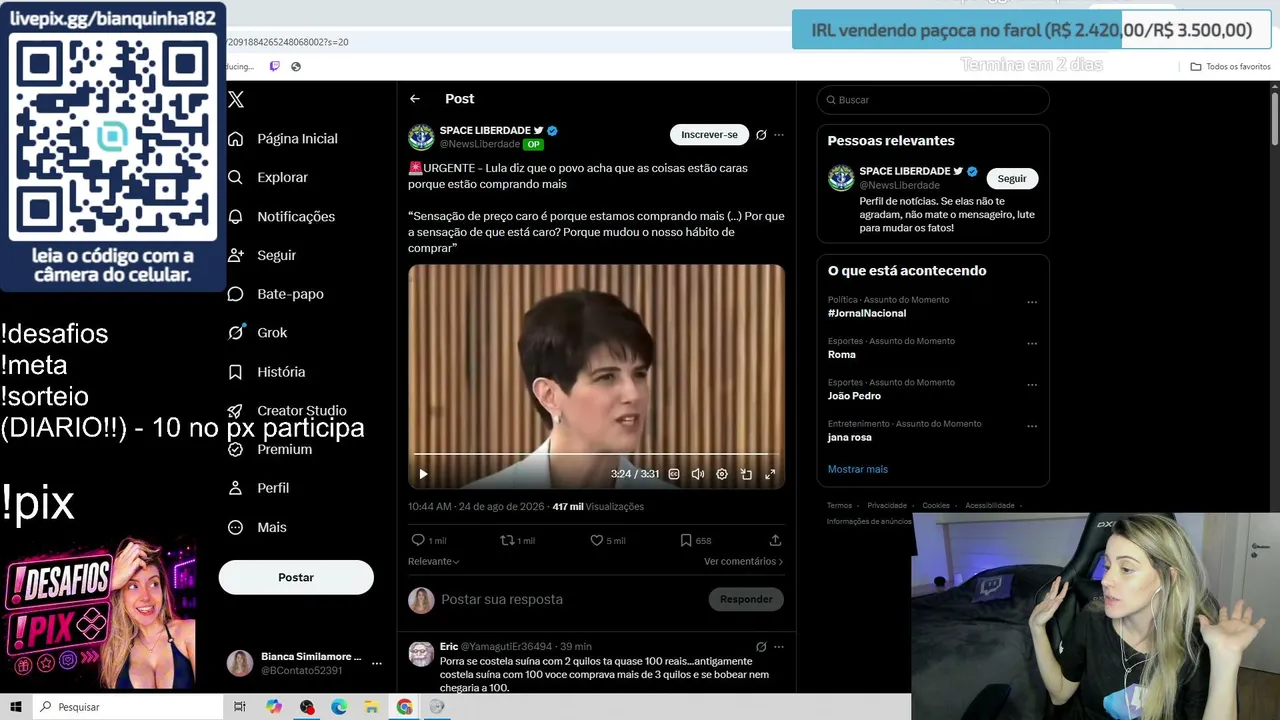Toggle closed captions on the video
Image resolution: width=1280 pixels, height=720 pixels.
point(674,474)
